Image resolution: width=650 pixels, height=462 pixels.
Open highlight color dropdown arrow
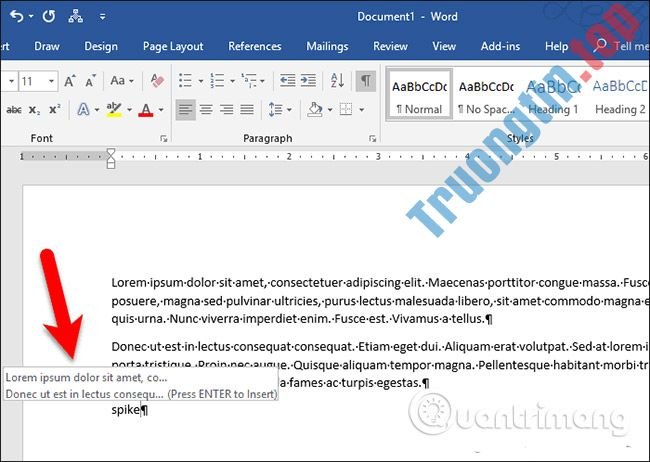(129, 110)
